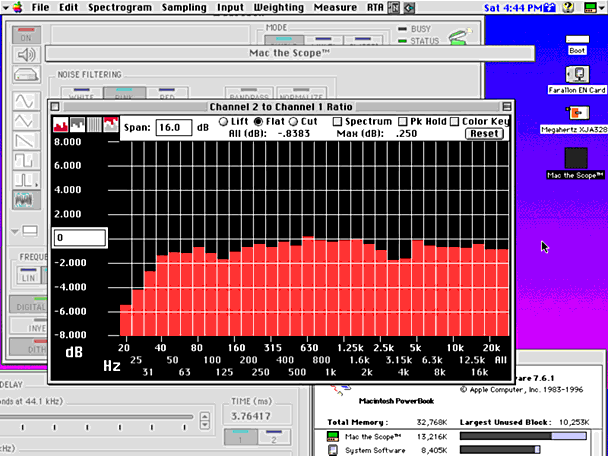Screen dimensions: 608x456
Task: Click the 0 dB reference level field
Action: [x=79, y=238]
